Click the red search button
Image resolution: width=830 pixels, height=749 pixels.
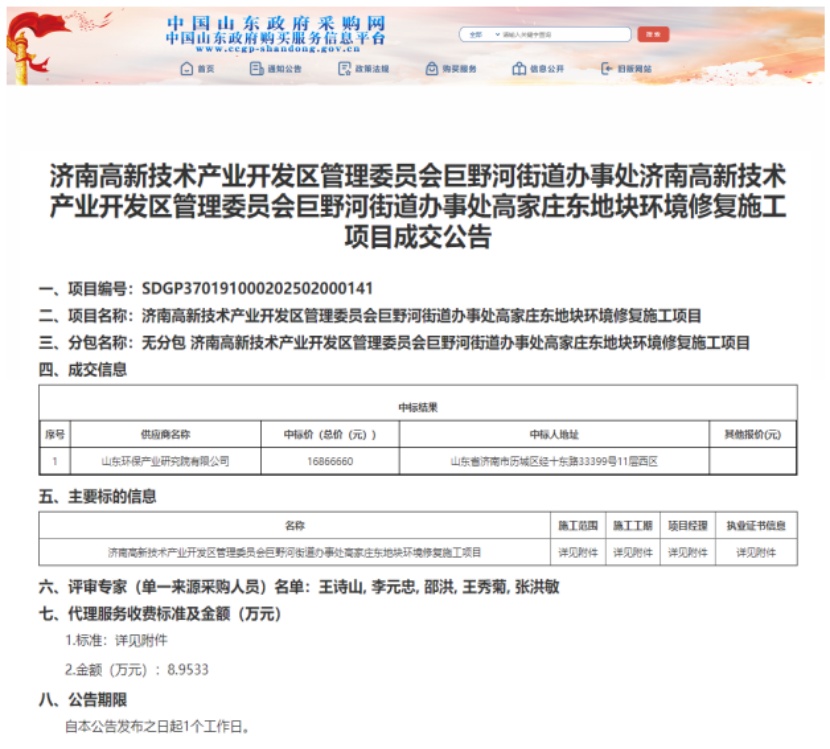pos(653,34)
